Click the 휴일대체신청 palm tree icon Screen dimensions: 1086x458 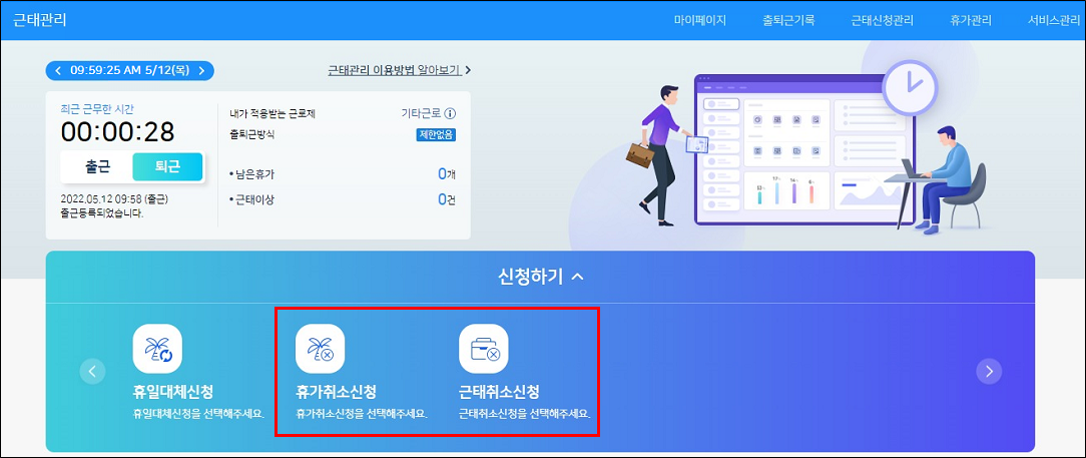(157, 349)
